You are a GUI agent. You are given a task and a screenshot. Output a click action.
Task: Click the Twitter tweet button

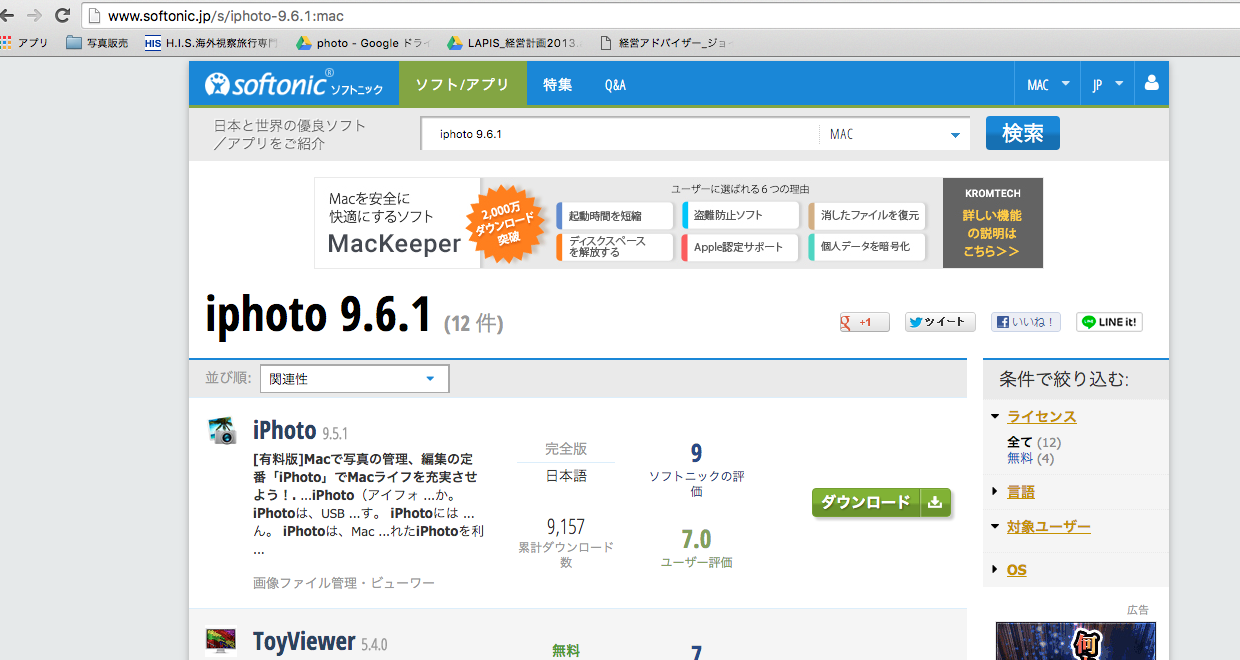[x=940, y=322]
